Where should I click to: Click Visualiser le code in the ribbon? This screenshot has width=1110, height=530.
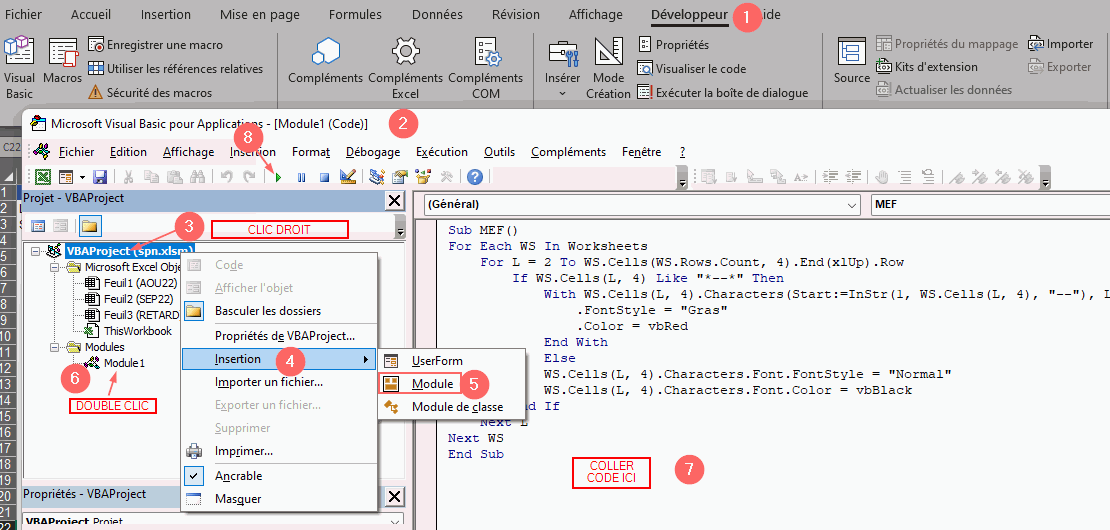coord(700,69)
